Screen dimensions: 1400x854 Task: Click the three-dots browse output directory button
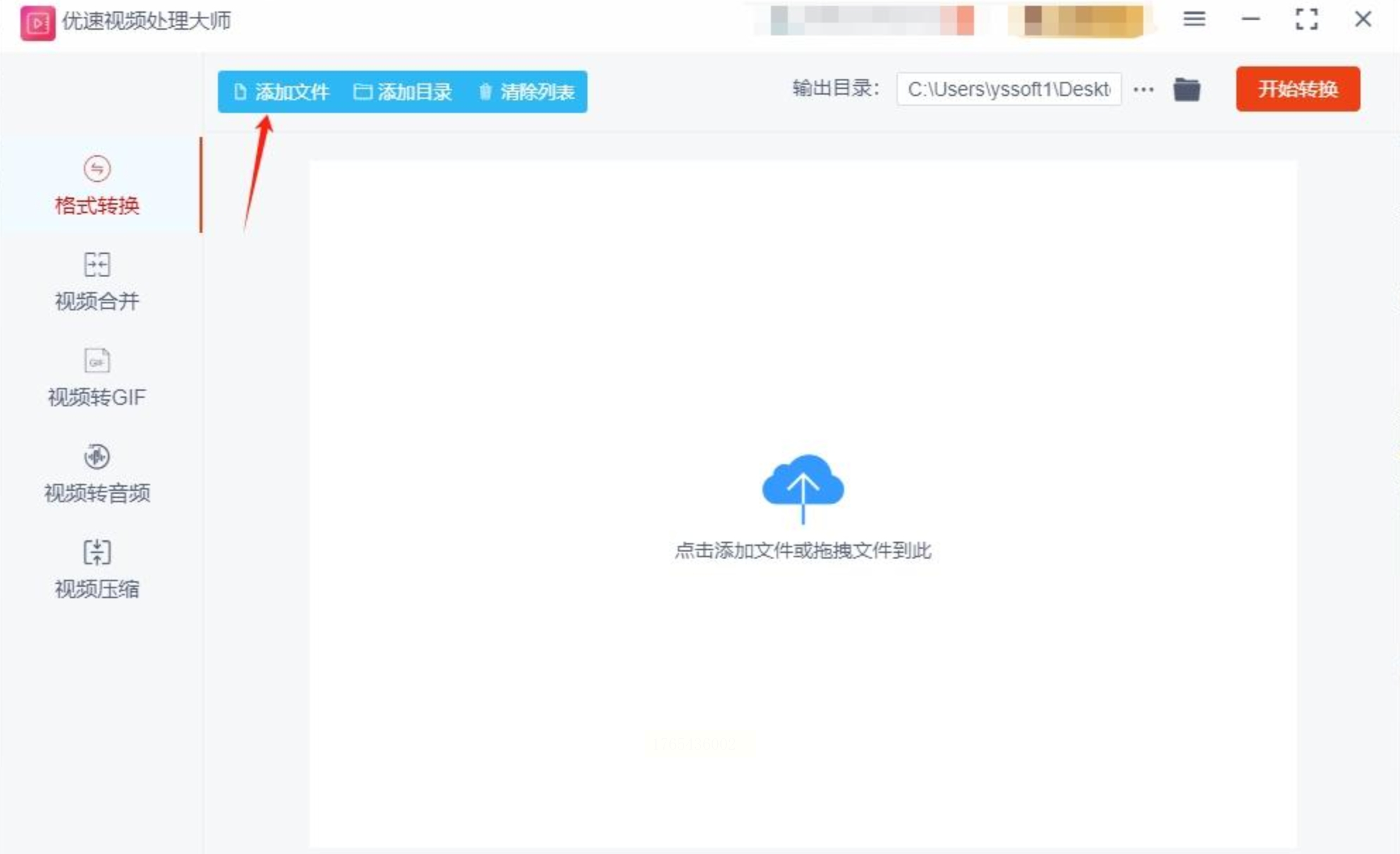point(1143,90)
